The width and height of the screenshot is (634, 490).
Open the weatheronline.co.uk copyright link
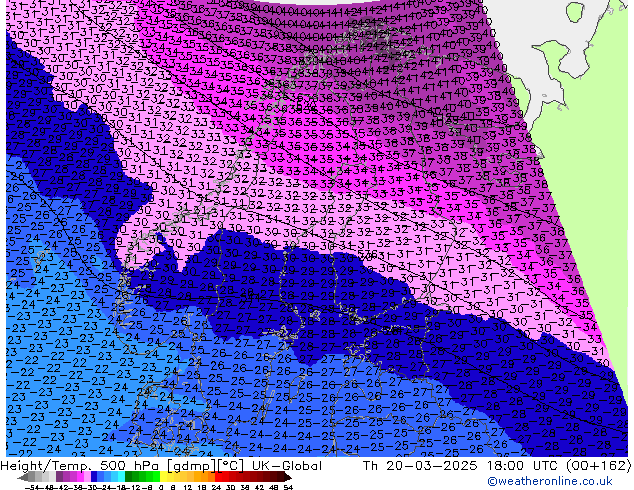tap(550, 481)
